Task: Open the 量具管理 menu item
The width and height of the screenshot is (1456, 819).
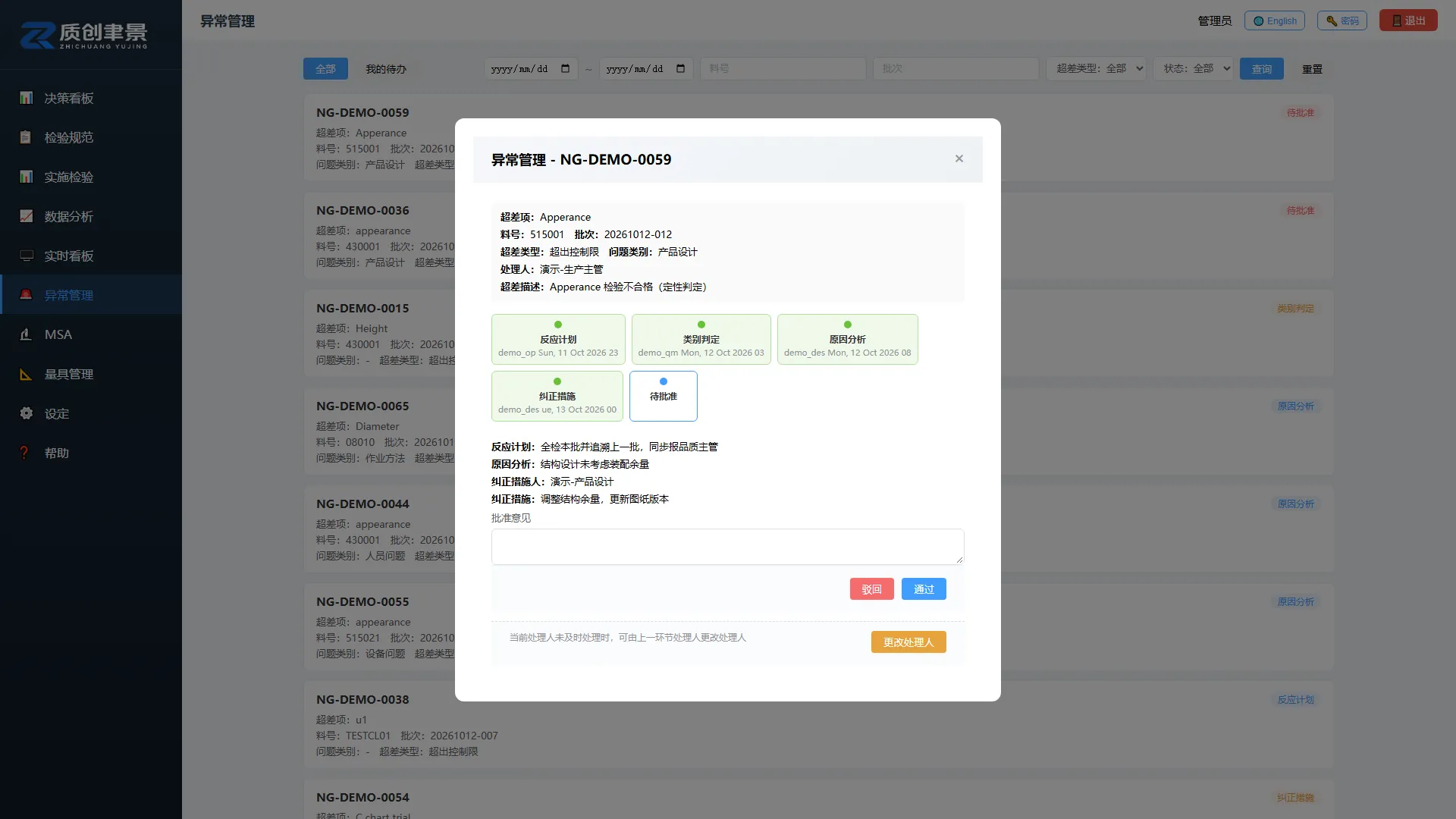Action: tap(91, 374)
